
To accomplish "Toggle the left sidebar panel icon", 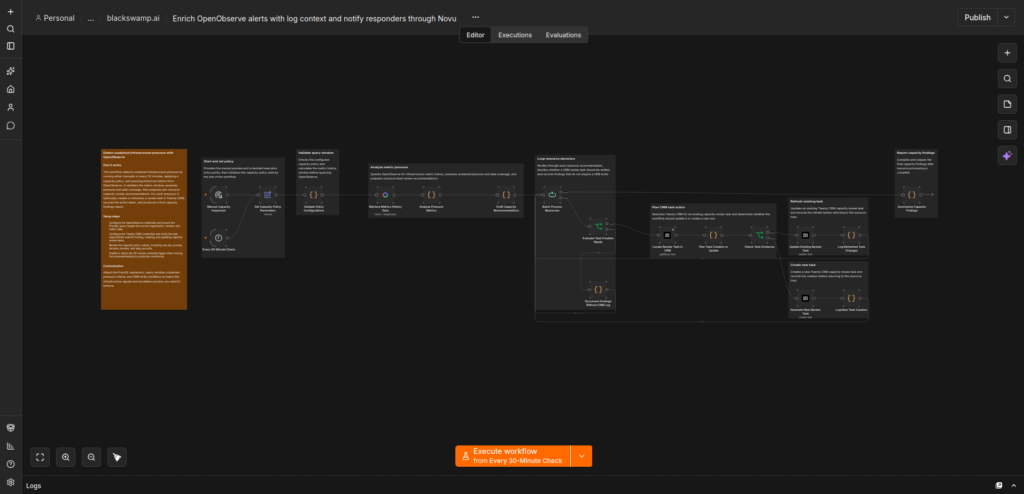I will pos(10,46).
